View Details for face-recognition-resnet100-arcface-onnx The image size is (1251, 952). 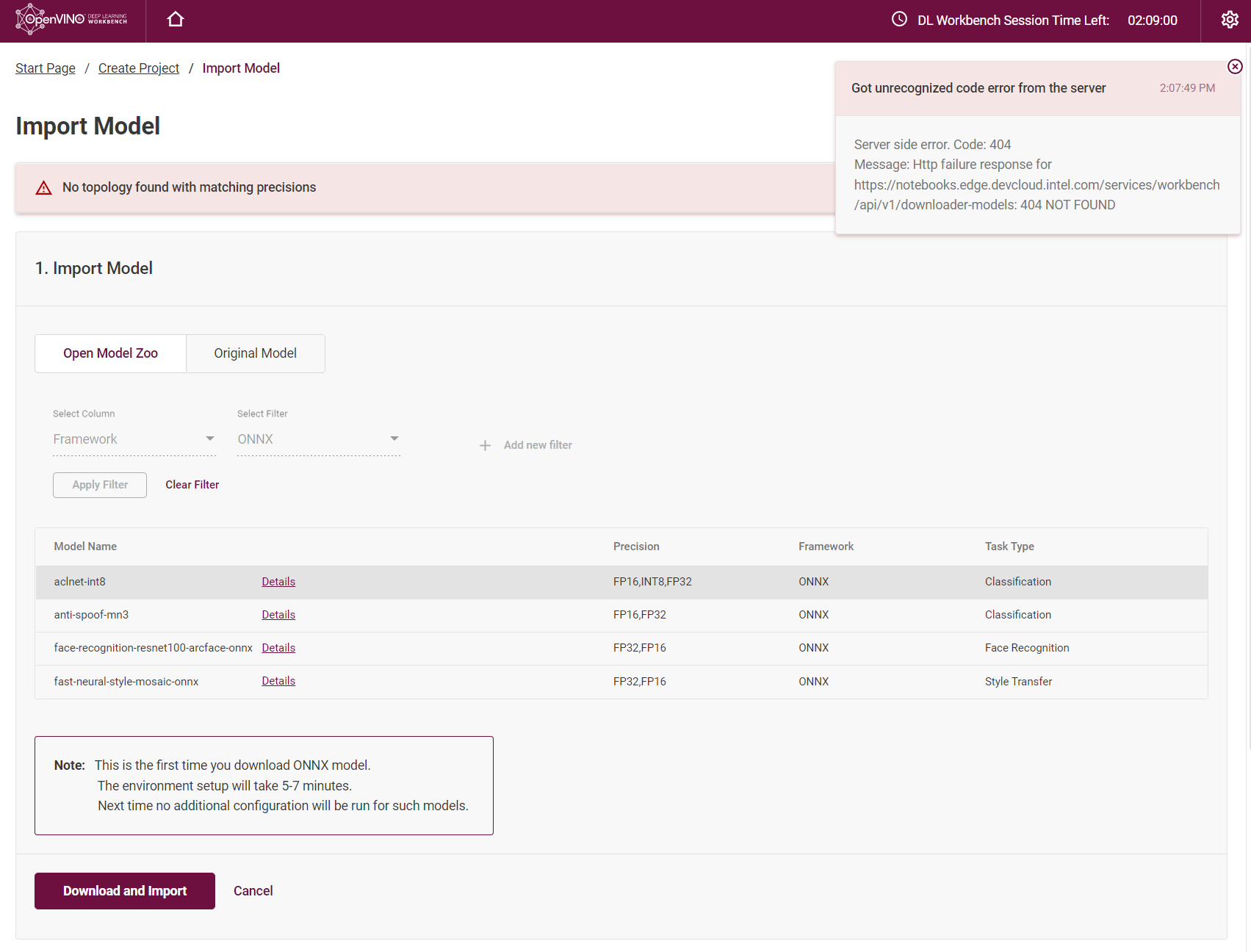tap(278, 647)
